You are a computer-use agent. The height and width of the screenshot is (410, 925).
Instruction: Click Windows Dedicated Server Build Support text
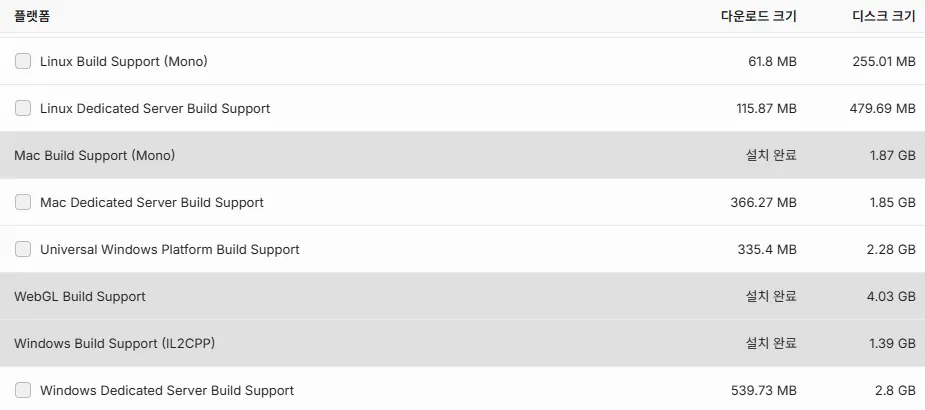[x=167, y=391]
